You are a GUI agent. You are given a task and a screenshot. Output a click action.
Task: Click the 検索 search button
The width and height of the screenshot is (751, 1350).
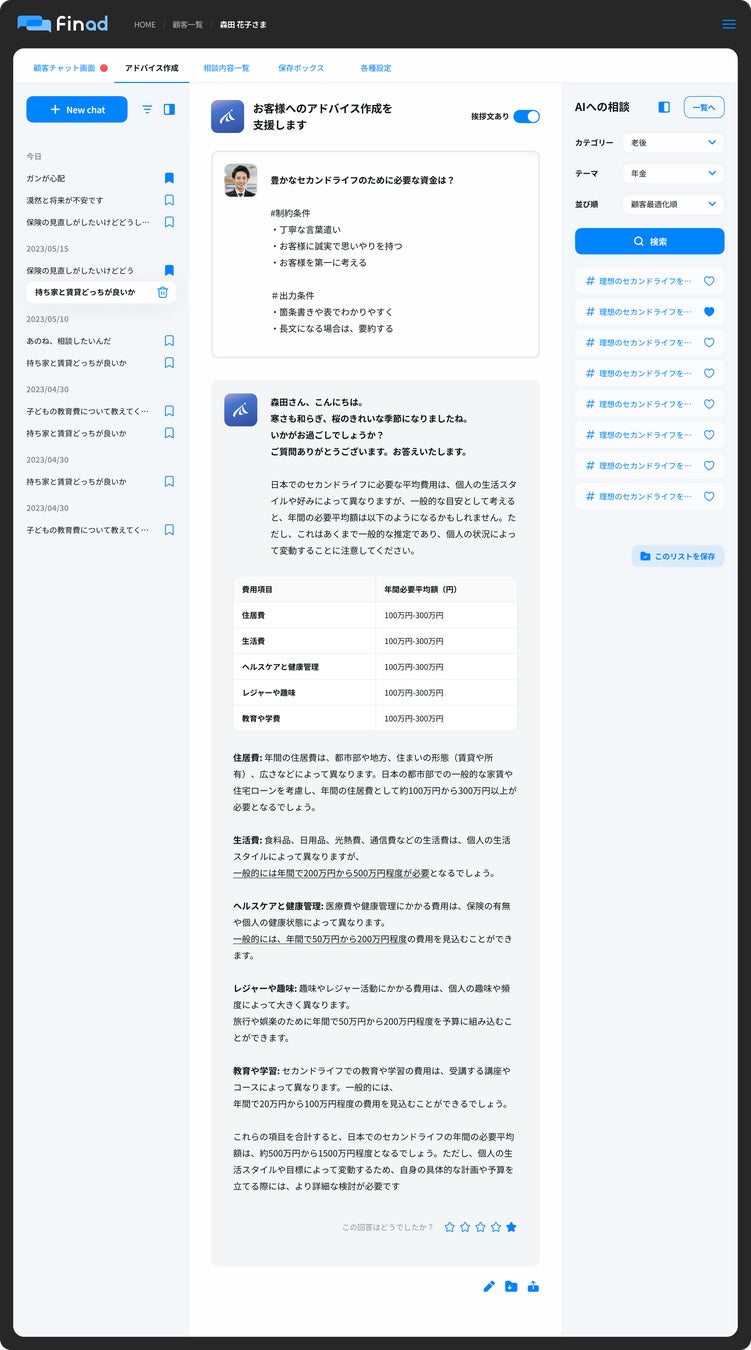[649, 241]
